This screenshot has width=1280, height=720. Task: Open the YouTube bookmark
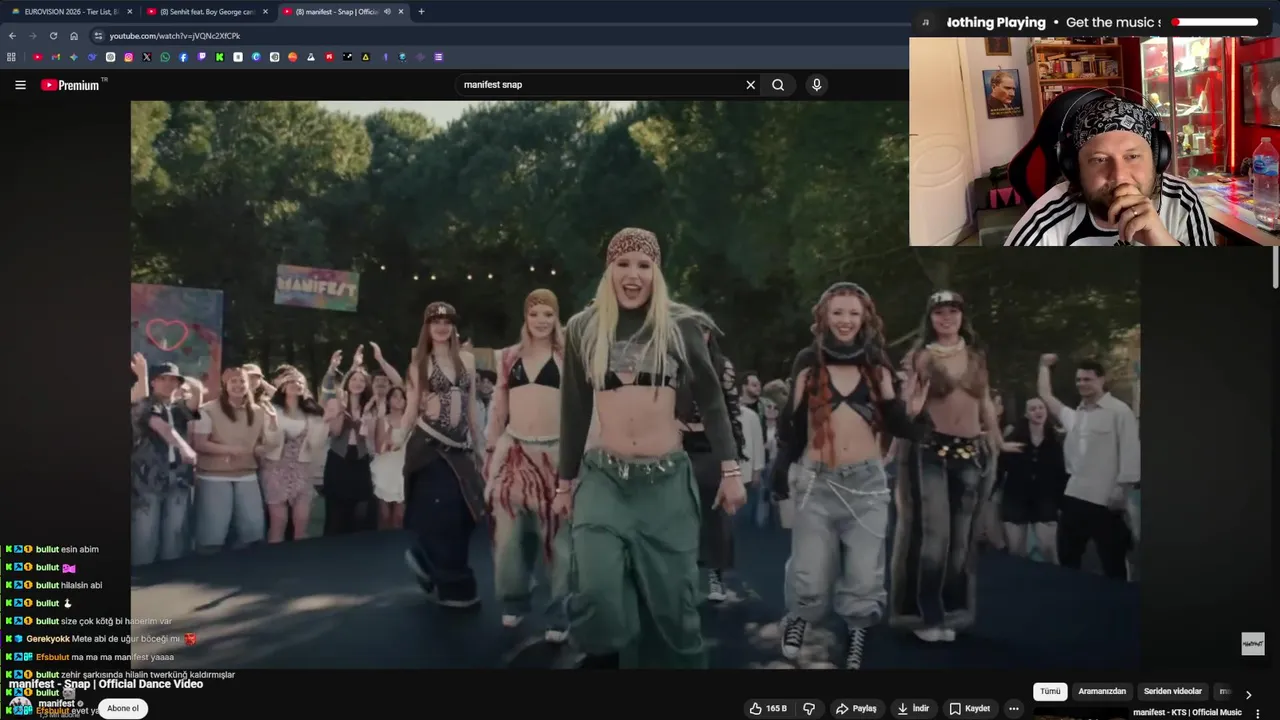[x=38, y=57]
